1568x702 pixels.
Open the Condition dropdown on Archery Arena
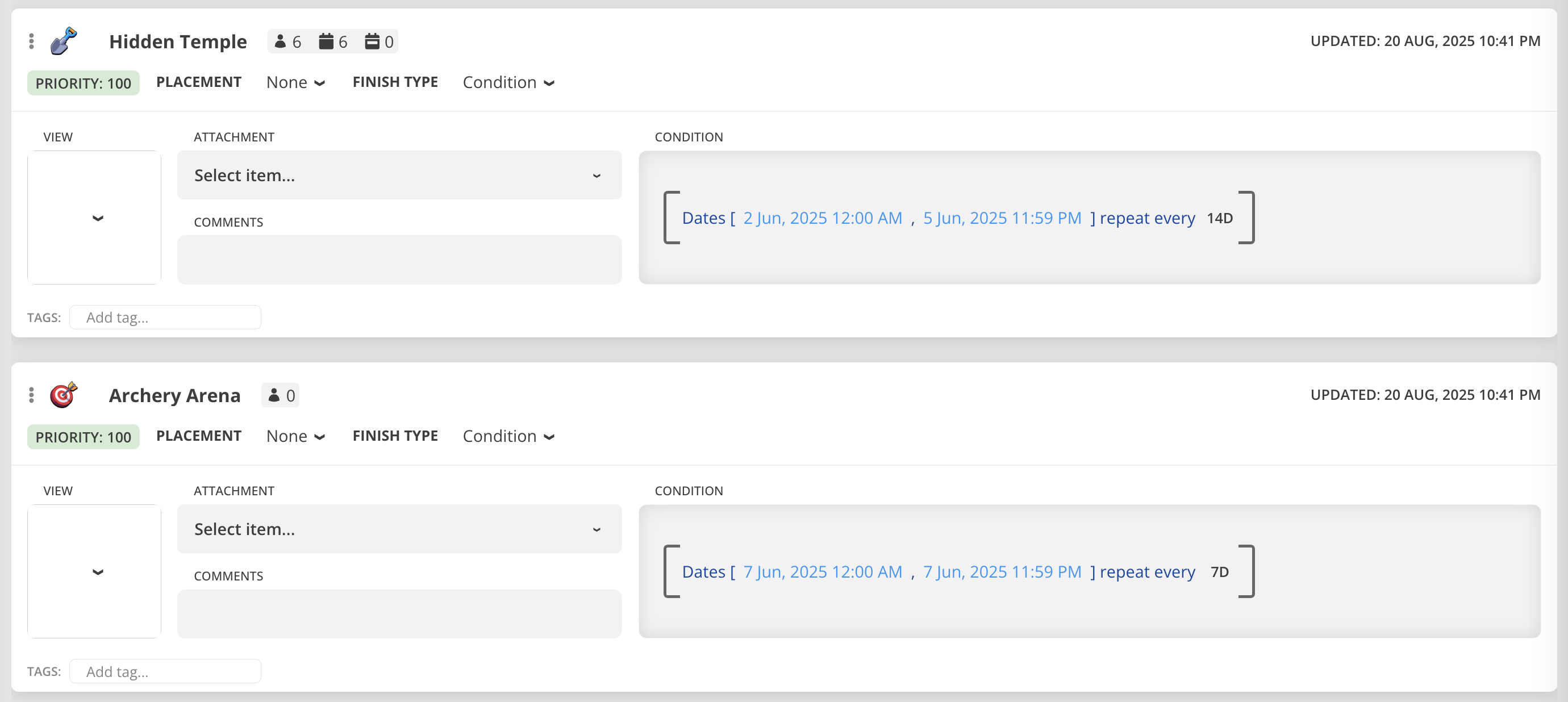coord(508,436)
